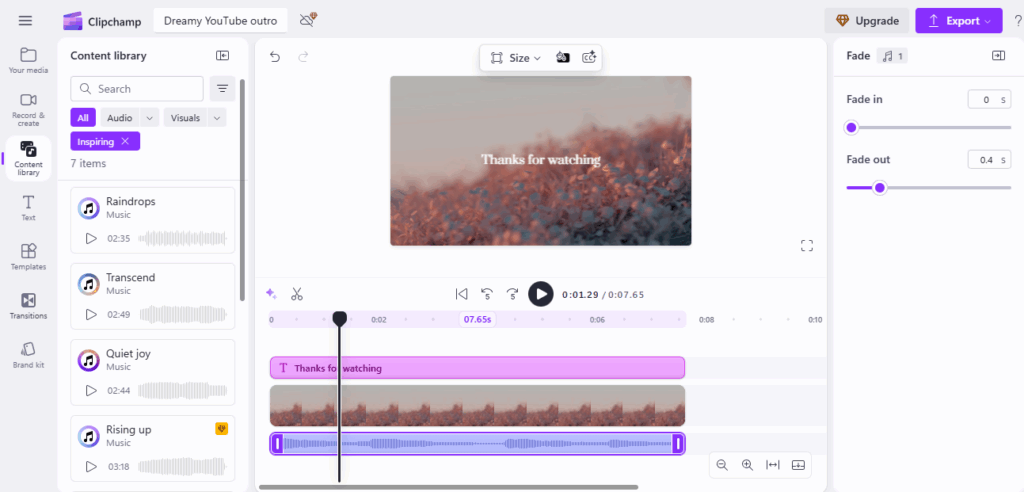The width and height of the screenshot is (1024, 492).
Task: Click the video preview canvas
Action: [541, 161]
